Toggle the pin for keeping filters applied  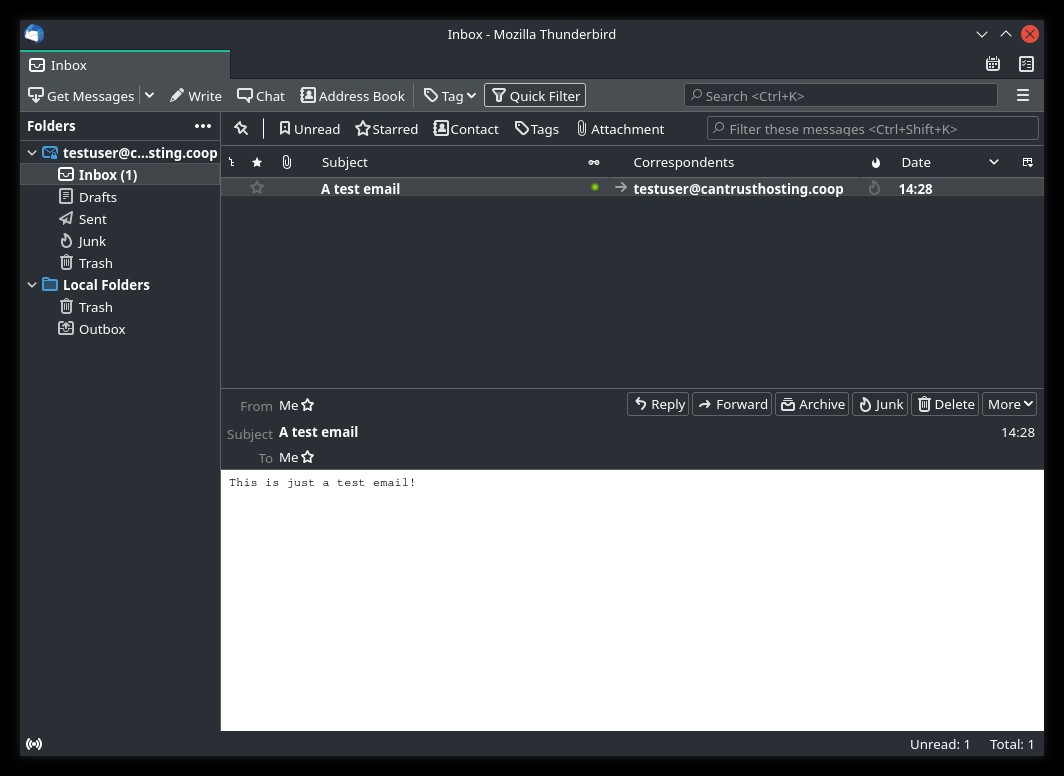click(x=241, y=128)
